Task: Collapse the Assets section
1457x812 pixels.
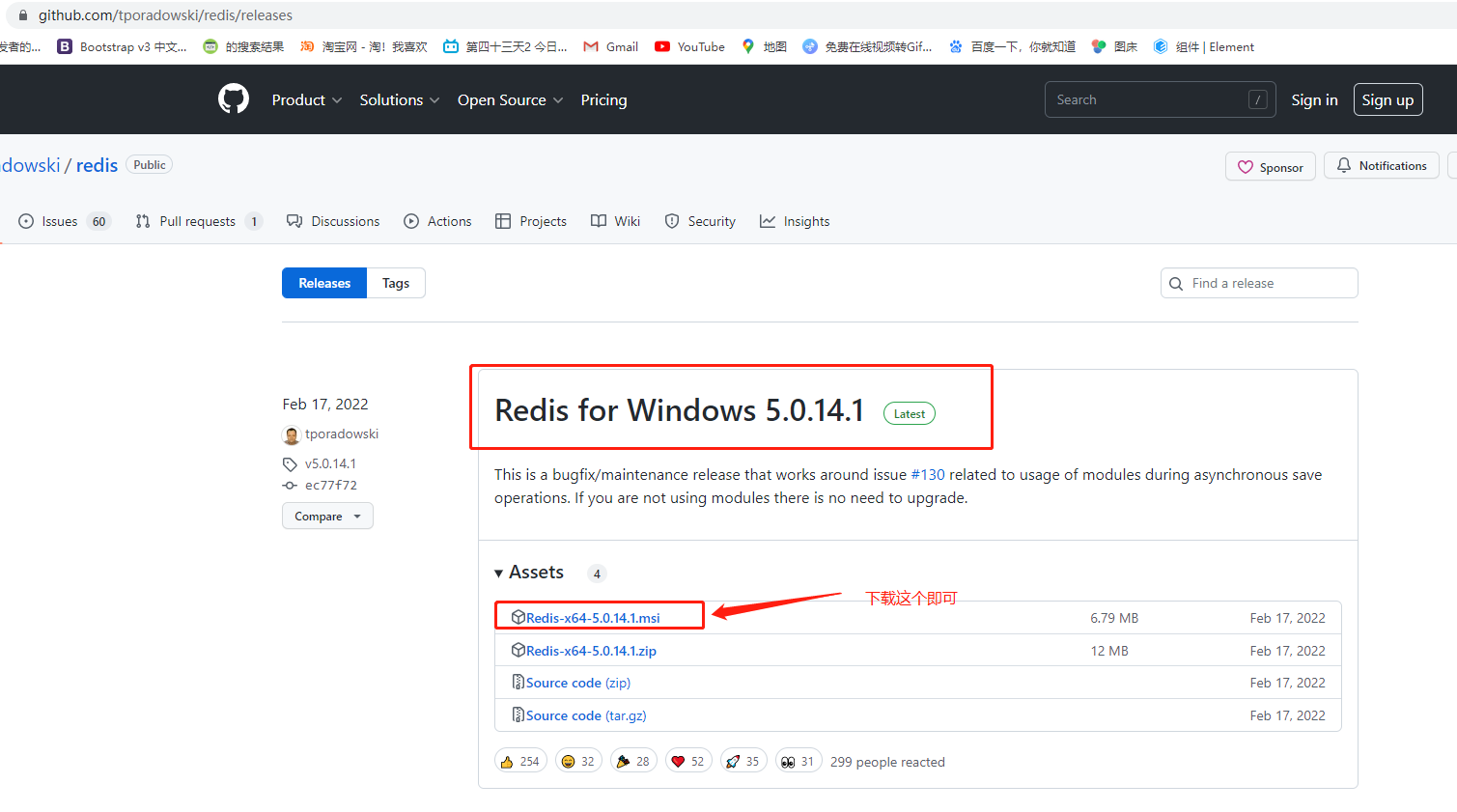Action: click(x=528, y=573)
